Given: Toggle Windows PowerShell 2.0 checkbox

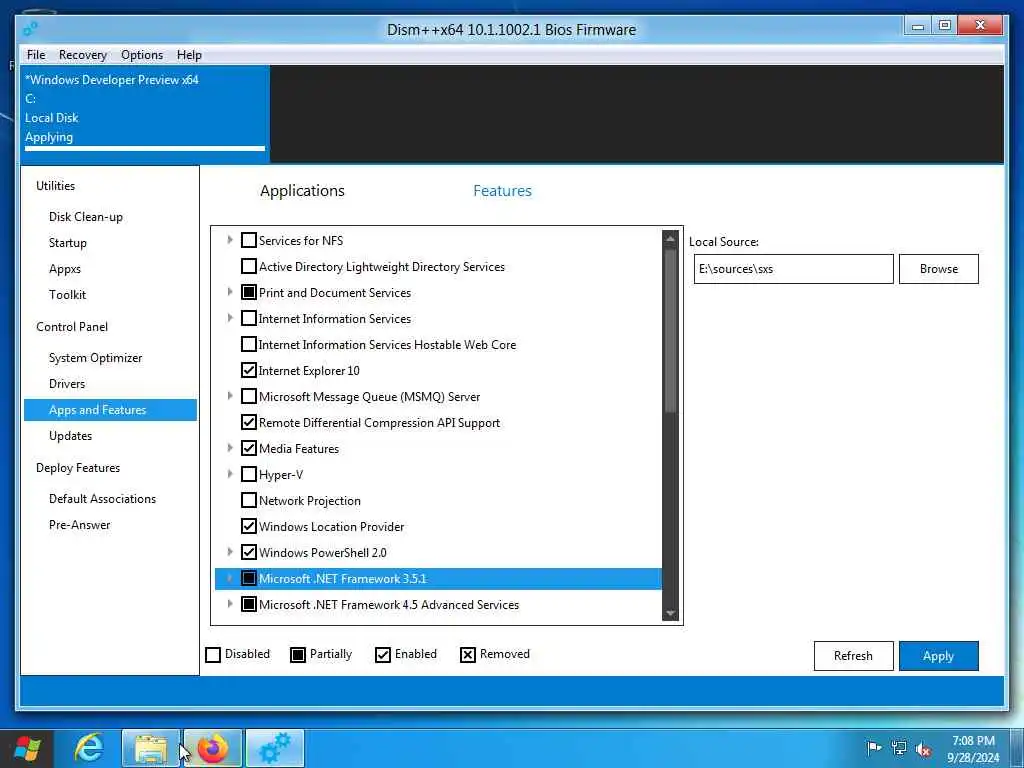Looking at the screenshot, I should tap(248, 552).
